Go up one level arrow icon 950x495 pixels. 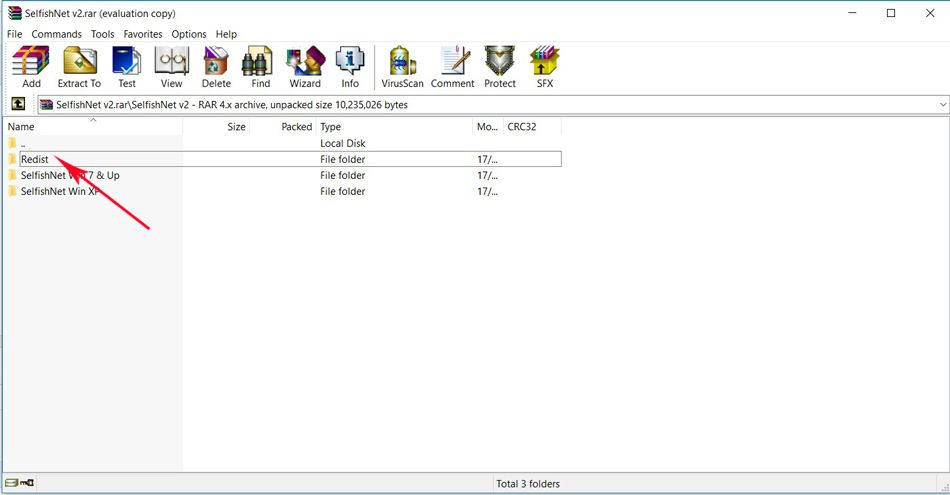(18, 104)
